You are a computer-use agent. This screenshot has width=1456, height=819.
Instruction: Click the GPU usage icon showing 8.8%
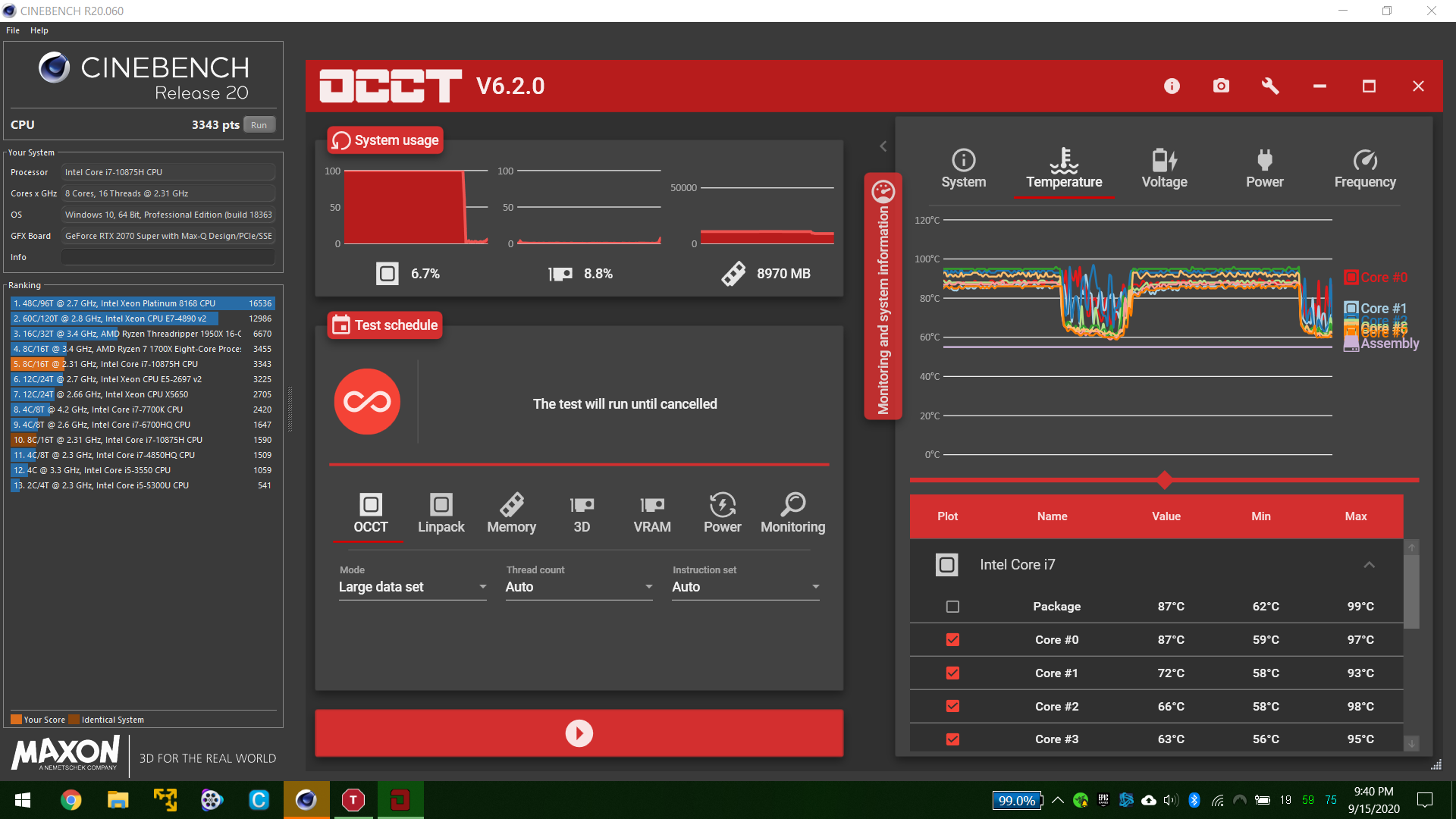[560, 274]
